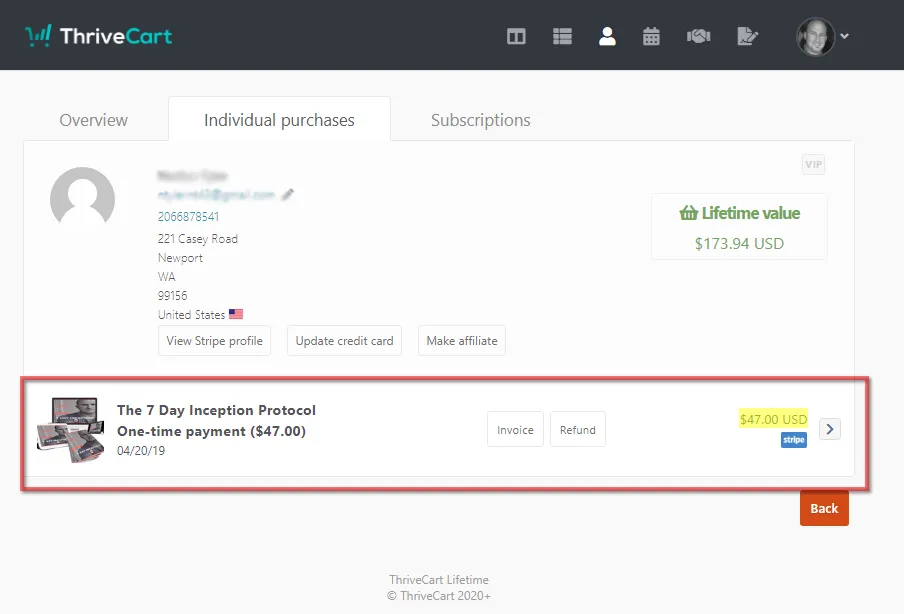The width and height of the screenshot is (904, 614).
Task: Select the Individual purchases tab
Action: [x=279, y=120]
